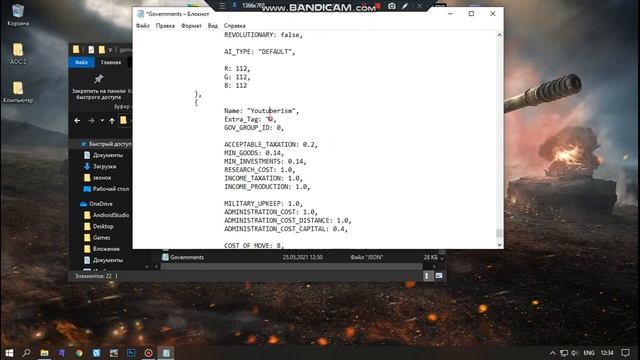The width and height of the screenshot is (640, 360).
Task: Click properties icon in Explorer title bar
Action: click(x=91, y=50)
